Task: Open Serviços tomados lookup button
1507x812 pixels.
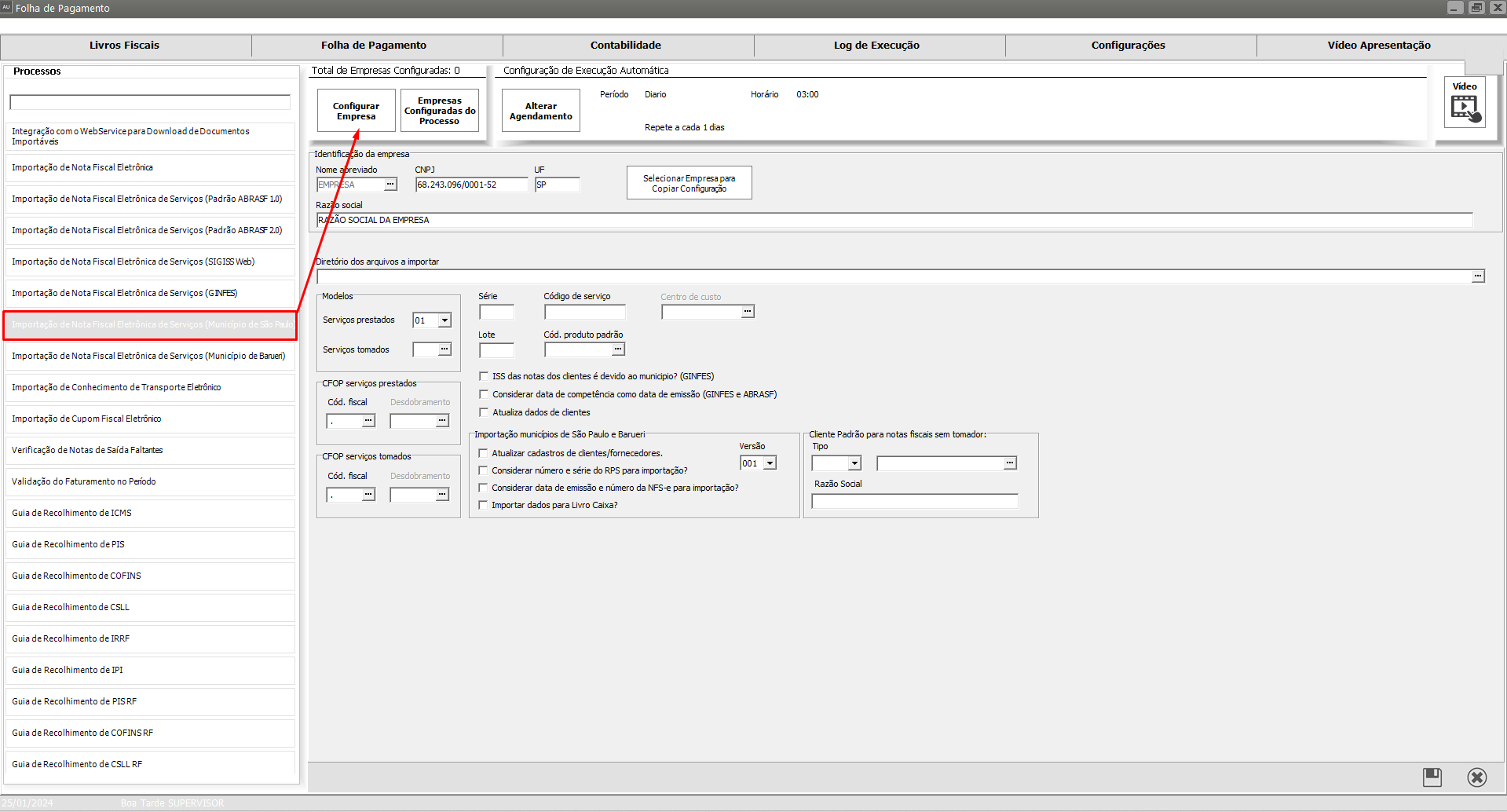Action: [444, 349]
